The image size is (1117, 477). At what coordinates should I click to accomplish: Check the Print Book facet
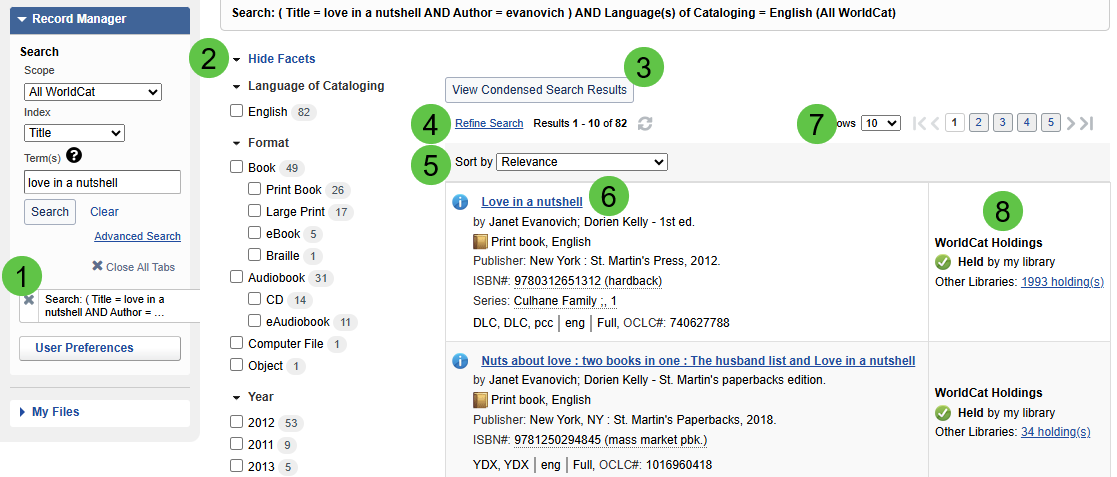254,189
